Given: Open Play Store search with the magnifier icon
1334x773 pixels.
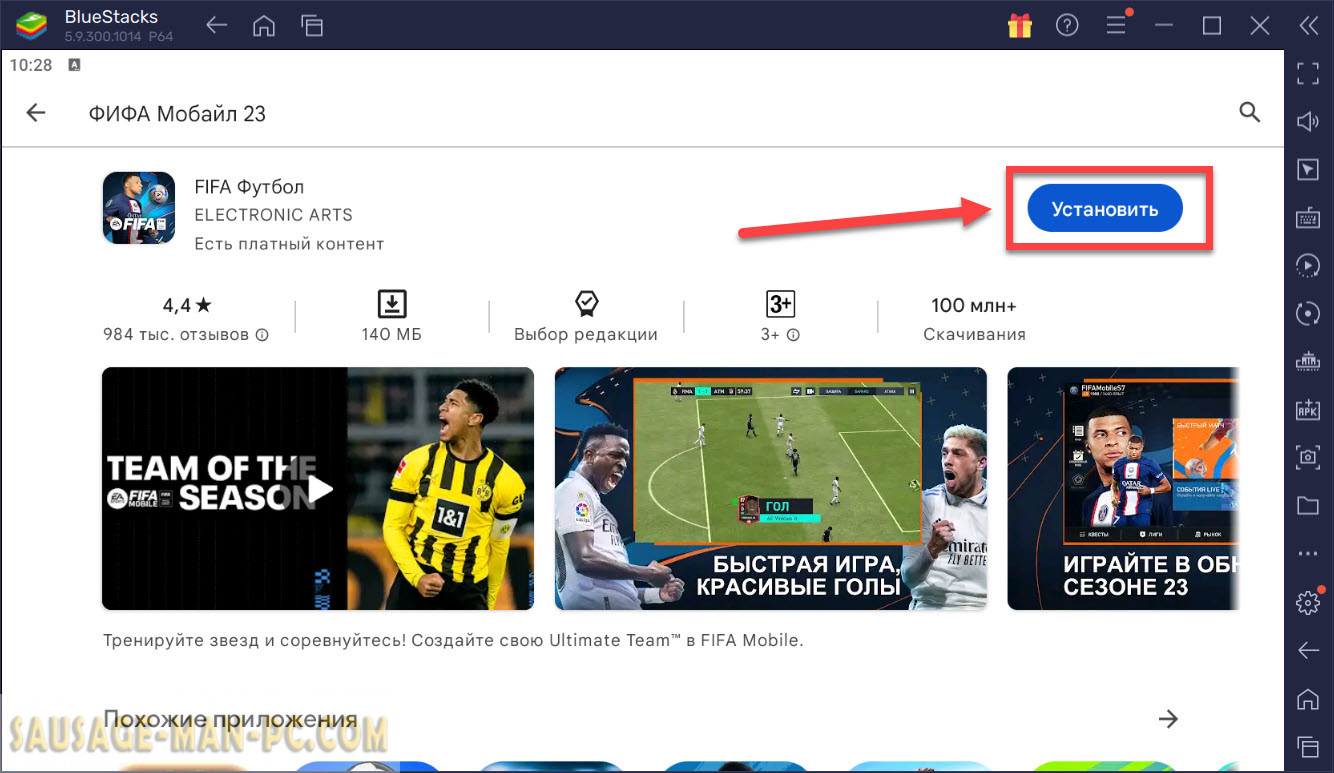Looking at the screenshot, I should click(1249, 112).
